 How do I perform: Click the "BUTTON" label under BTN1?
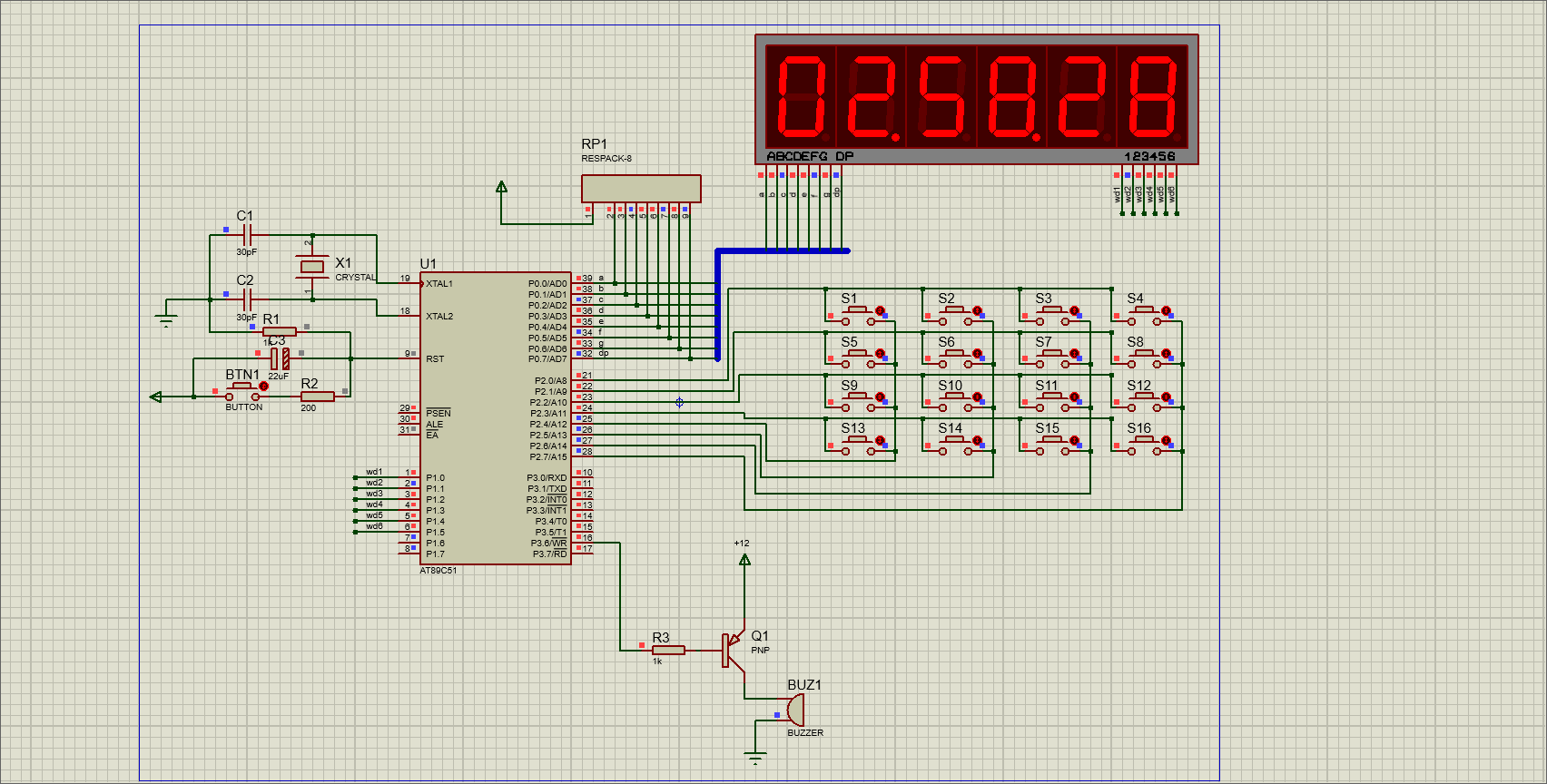pyautogui.click(x=244, y=407)
